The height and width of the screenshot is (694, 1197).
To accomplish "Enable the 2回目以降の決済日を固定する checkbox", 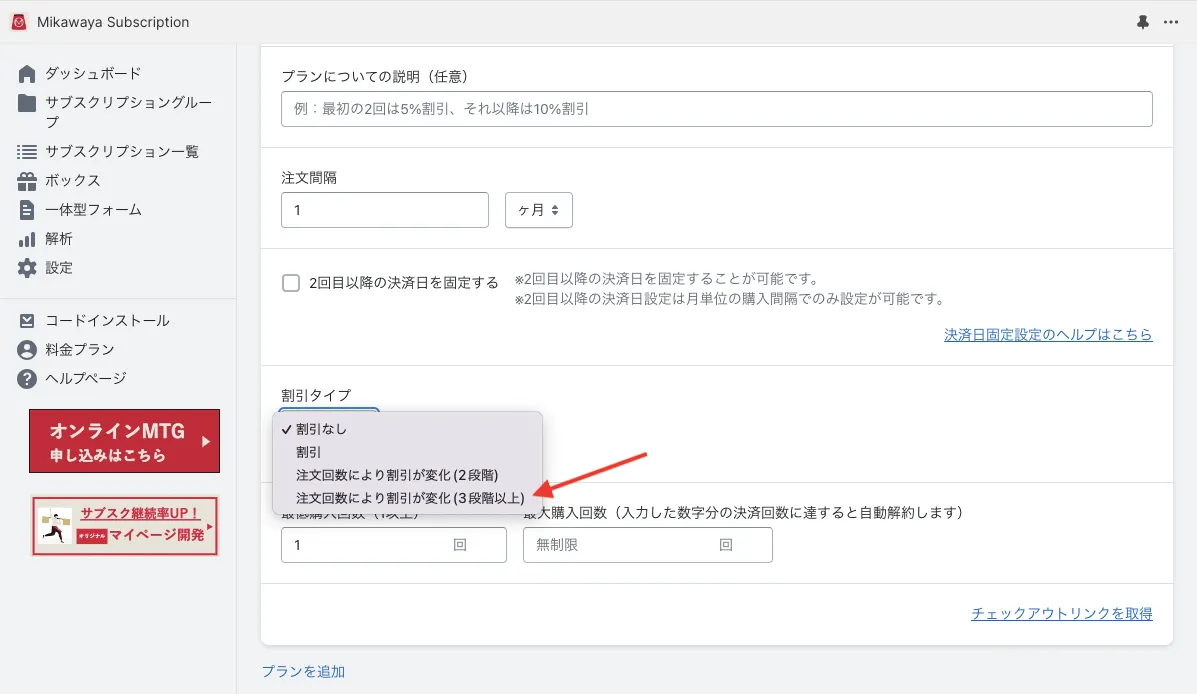I will click(291, 283).
